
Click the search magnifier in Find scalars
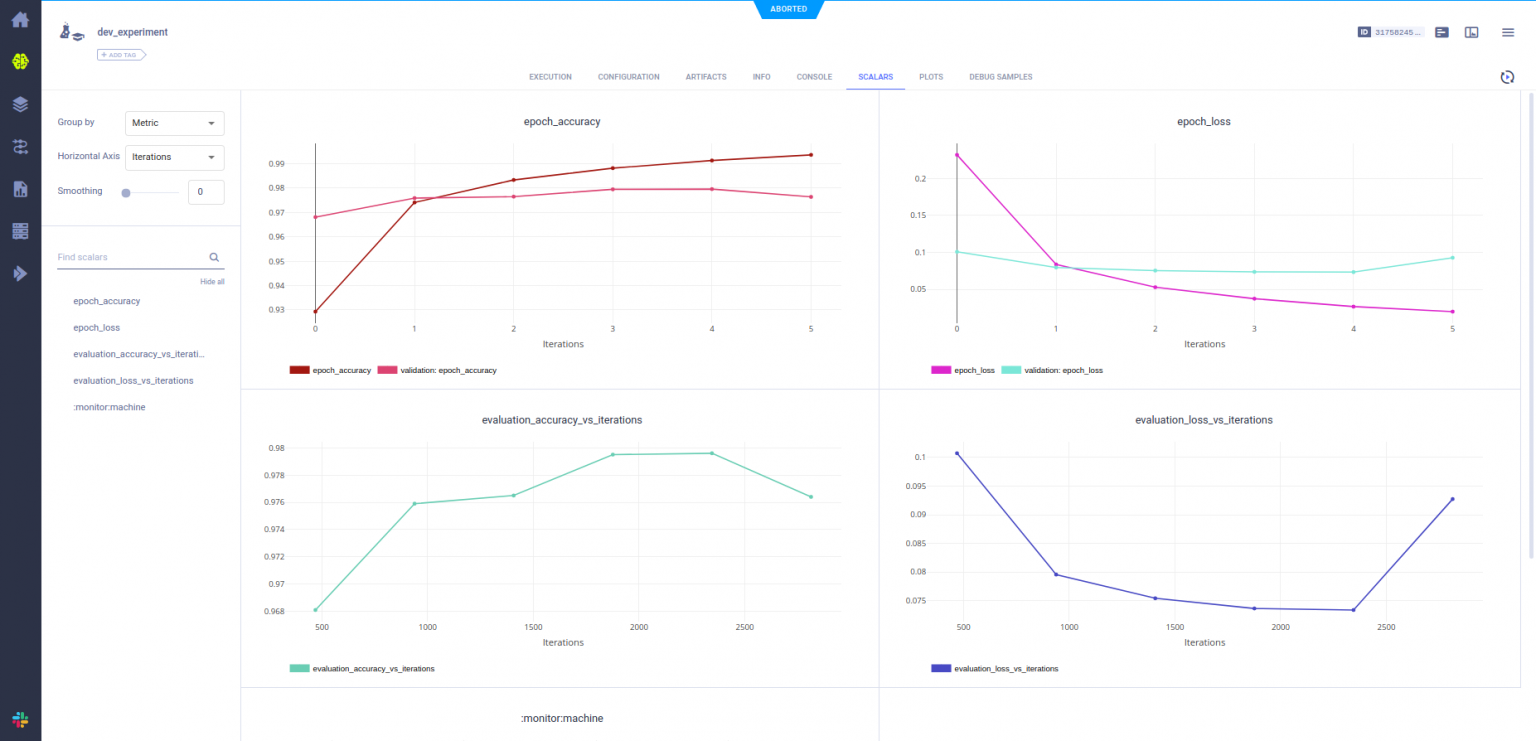214,257
